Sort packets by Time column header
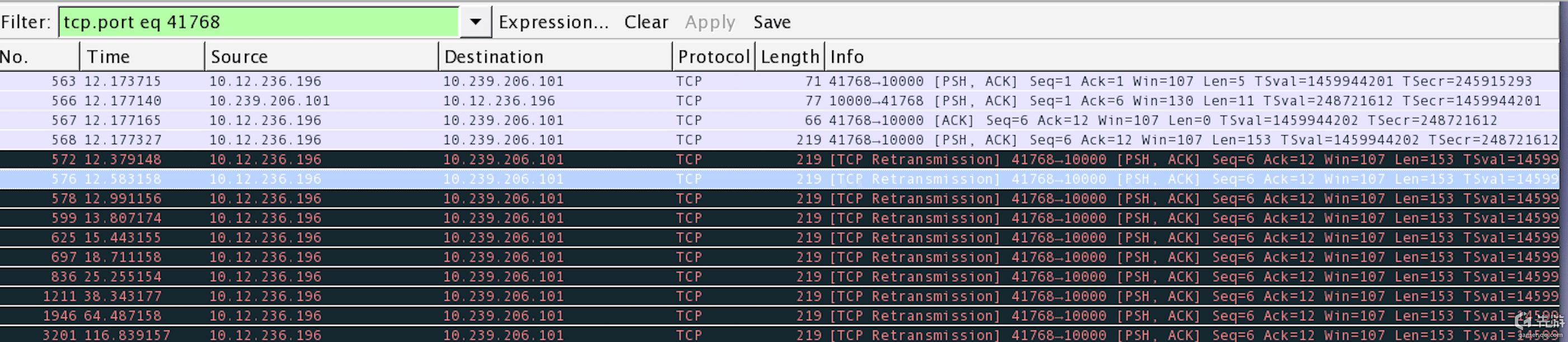This screenshot has width=1568, height=342. (x=142, y=56)
